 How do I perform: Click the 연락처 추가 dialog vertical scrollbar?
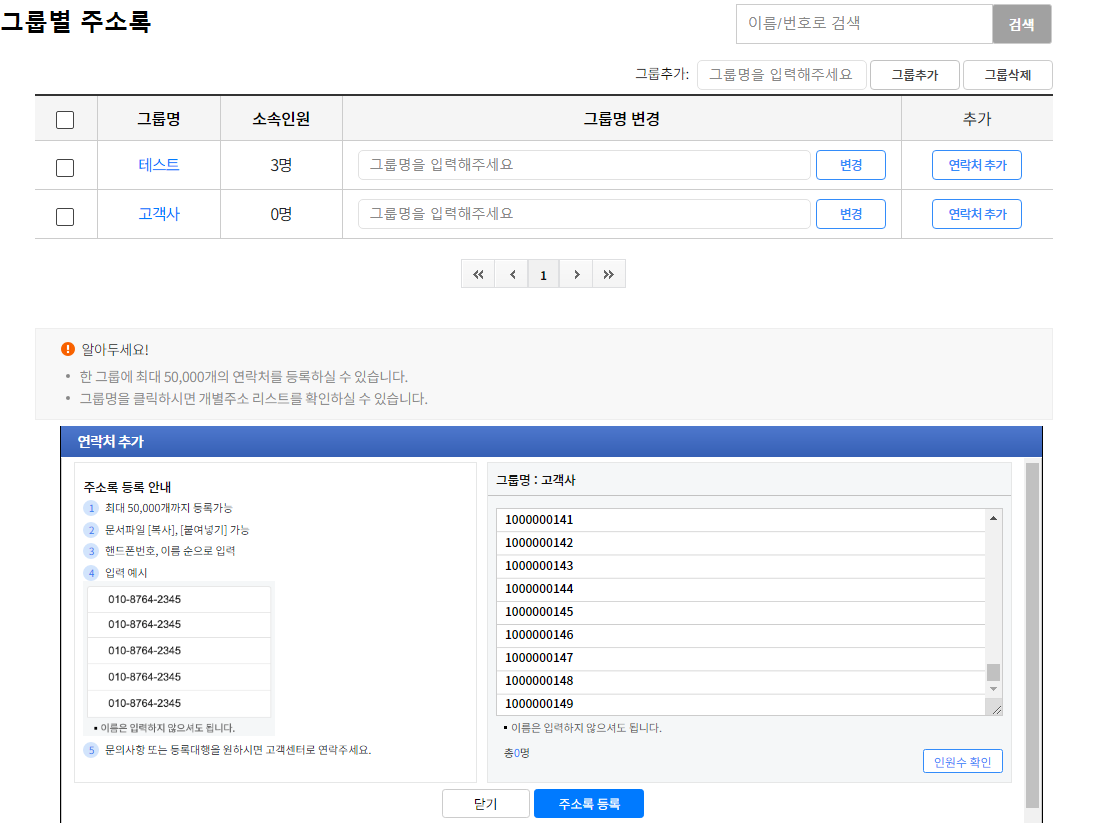pyautogui.click(x=1032, y=635)
